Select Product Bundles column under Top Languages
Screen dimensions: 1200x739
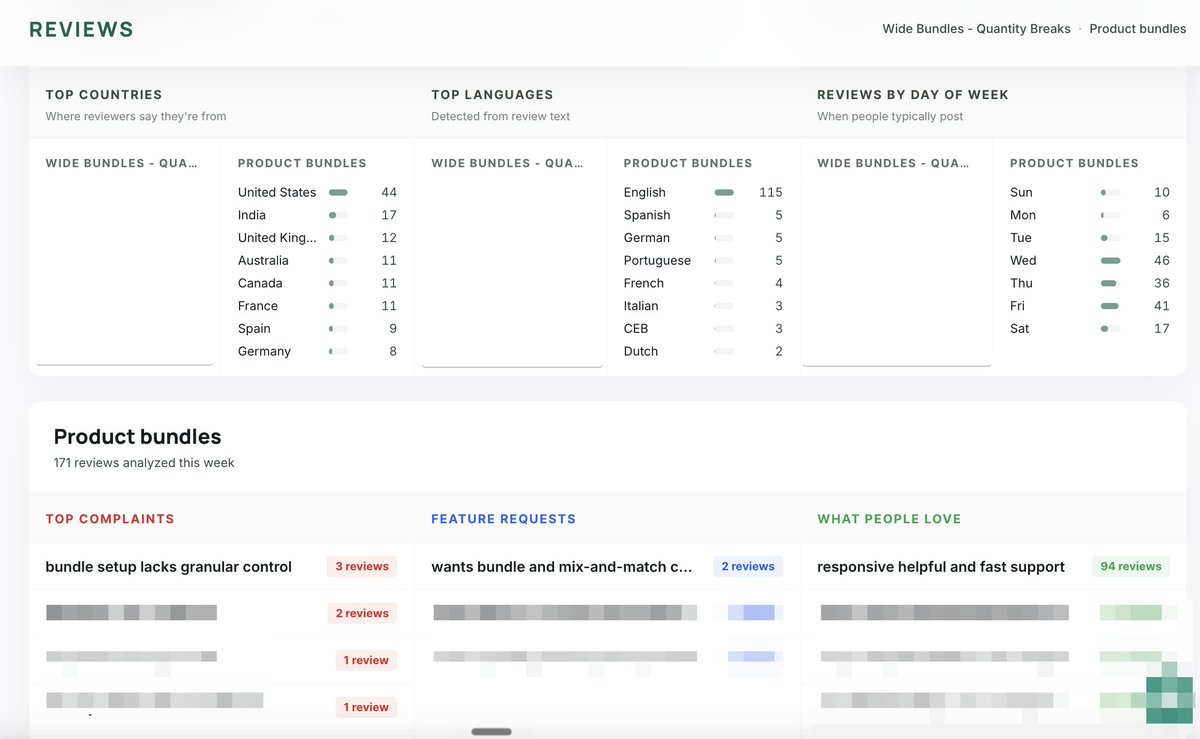[688, 163]
